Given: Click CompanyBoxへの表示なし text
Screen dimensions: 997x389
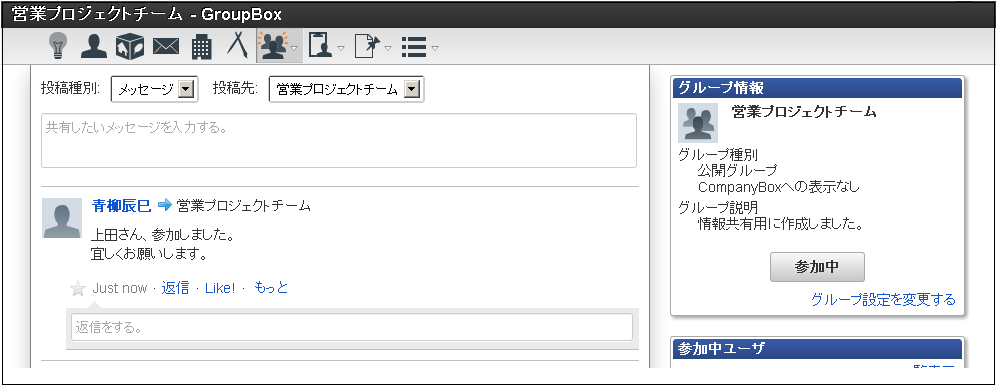Looking at the screenshot, I should click(779, 187).
